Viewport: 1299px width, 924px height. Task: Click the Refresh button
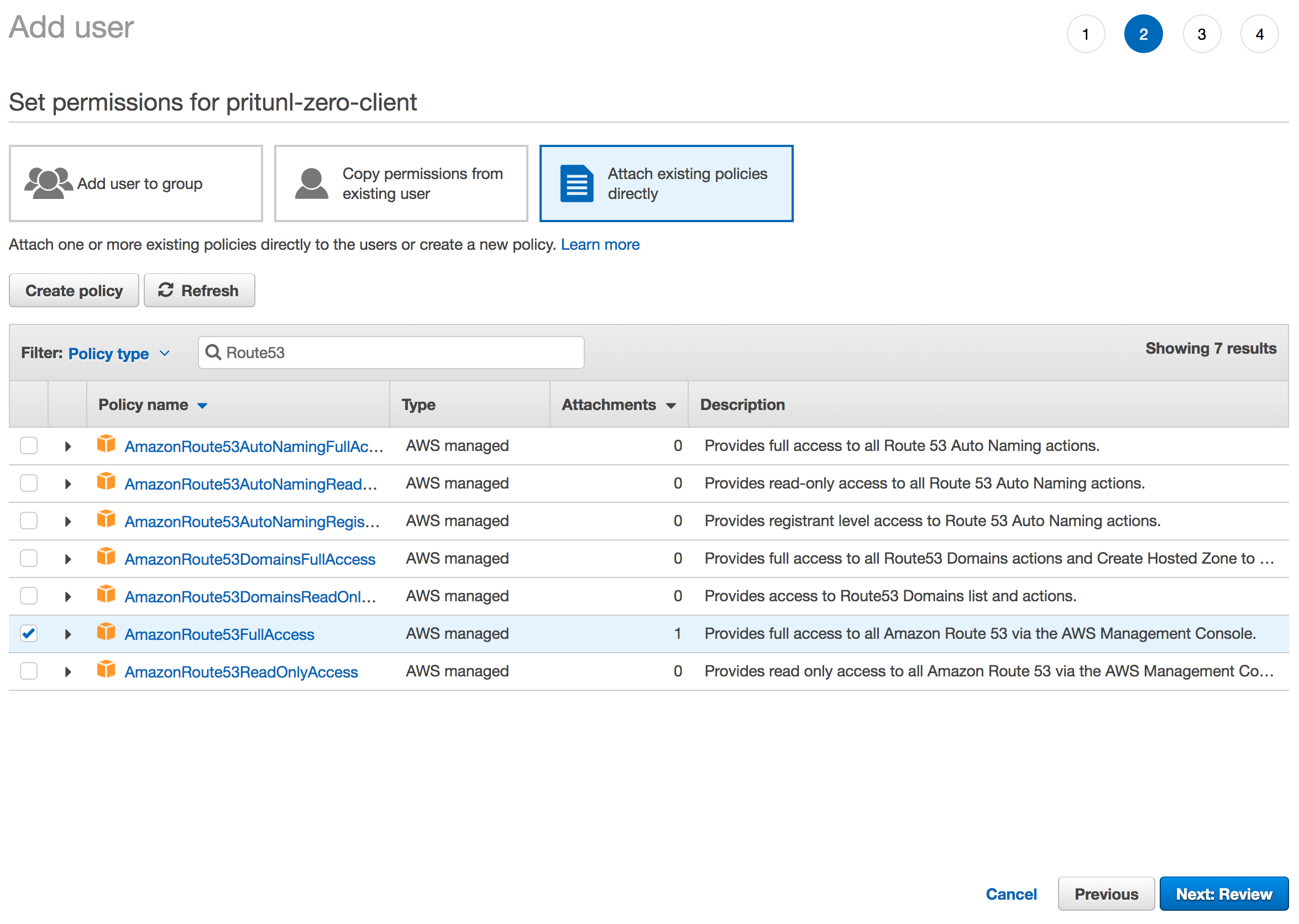199,290
